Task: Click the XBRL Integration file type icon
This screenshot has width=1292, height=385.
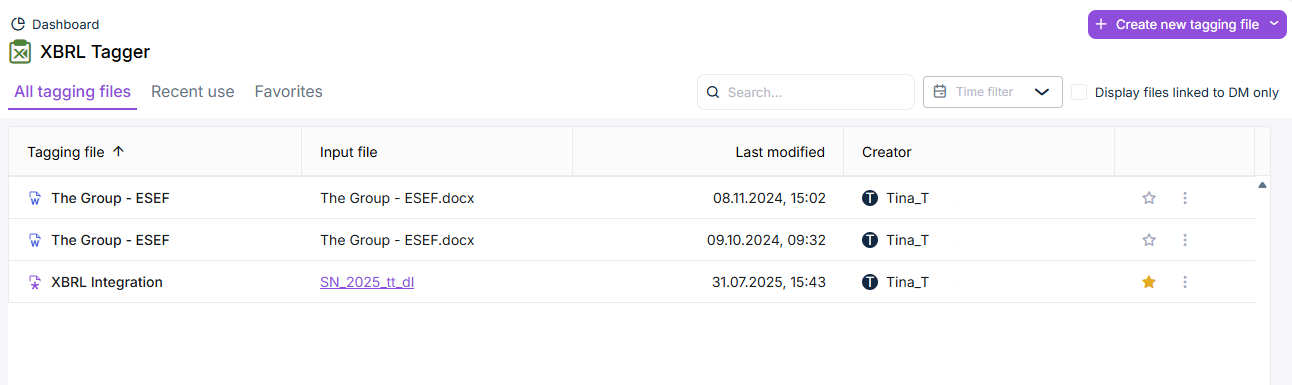Action: (35, 282)
